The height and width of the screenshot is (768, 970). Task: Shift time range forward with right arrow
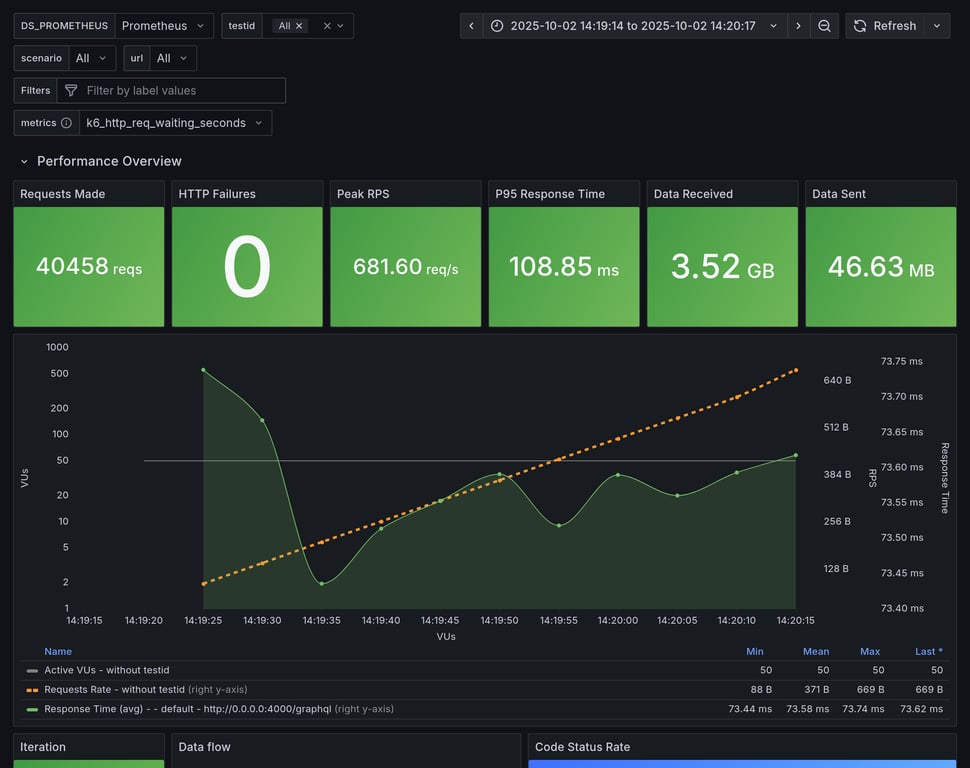click(798, 26)
